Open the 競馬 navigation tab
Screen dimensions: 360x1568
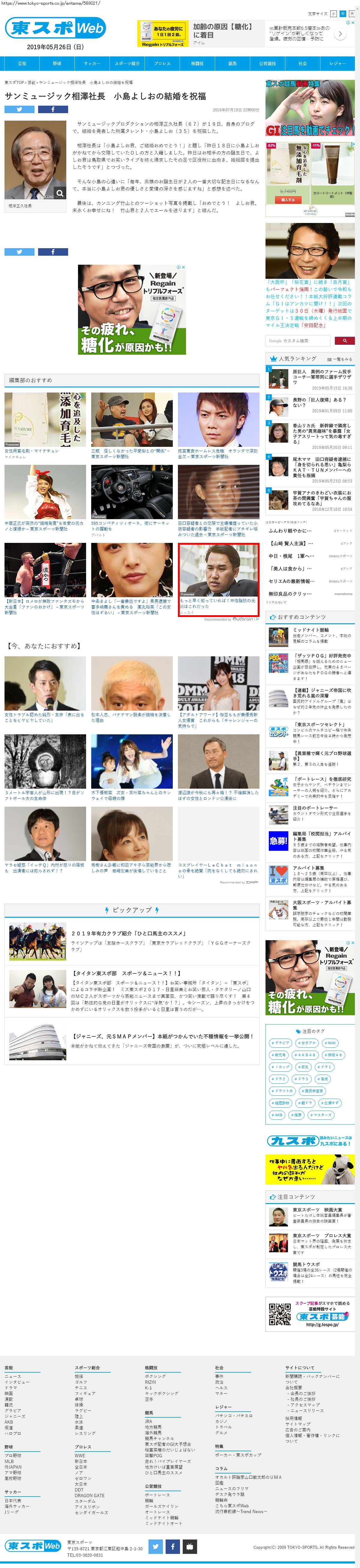[x=232, y=63]
